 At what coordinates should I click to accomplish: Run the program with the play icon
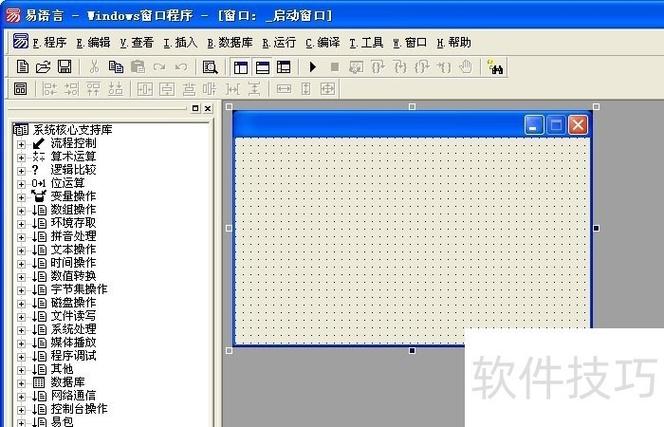(313, 67)
